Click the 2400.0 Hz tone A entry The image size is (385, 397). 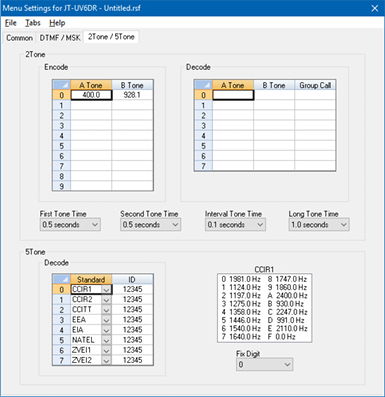pyautogui.click(x=287, y=295)
